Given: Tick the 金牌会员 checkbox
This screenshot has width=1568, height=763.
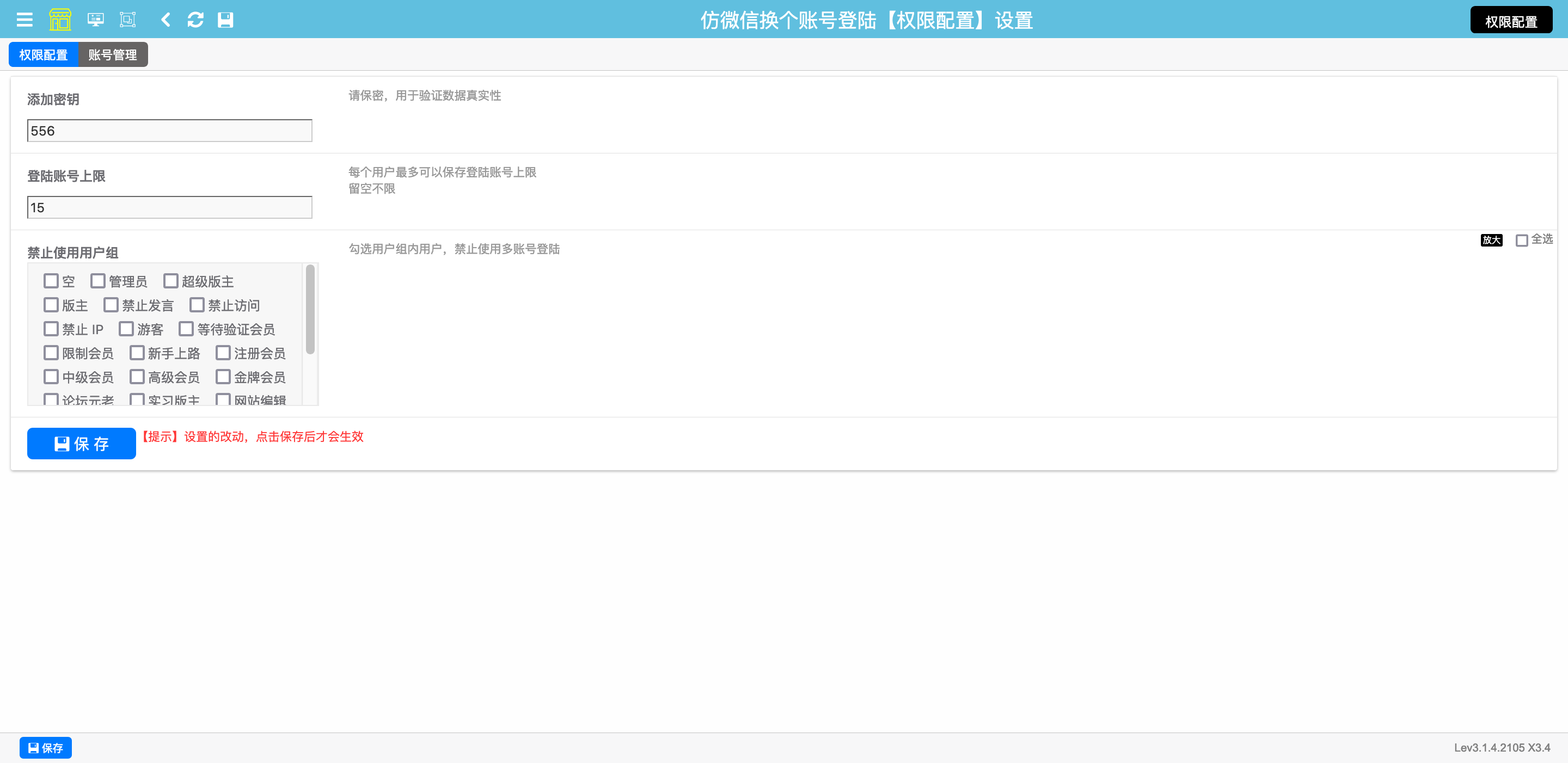Looking at the screenshot, I should pos(223,377).
